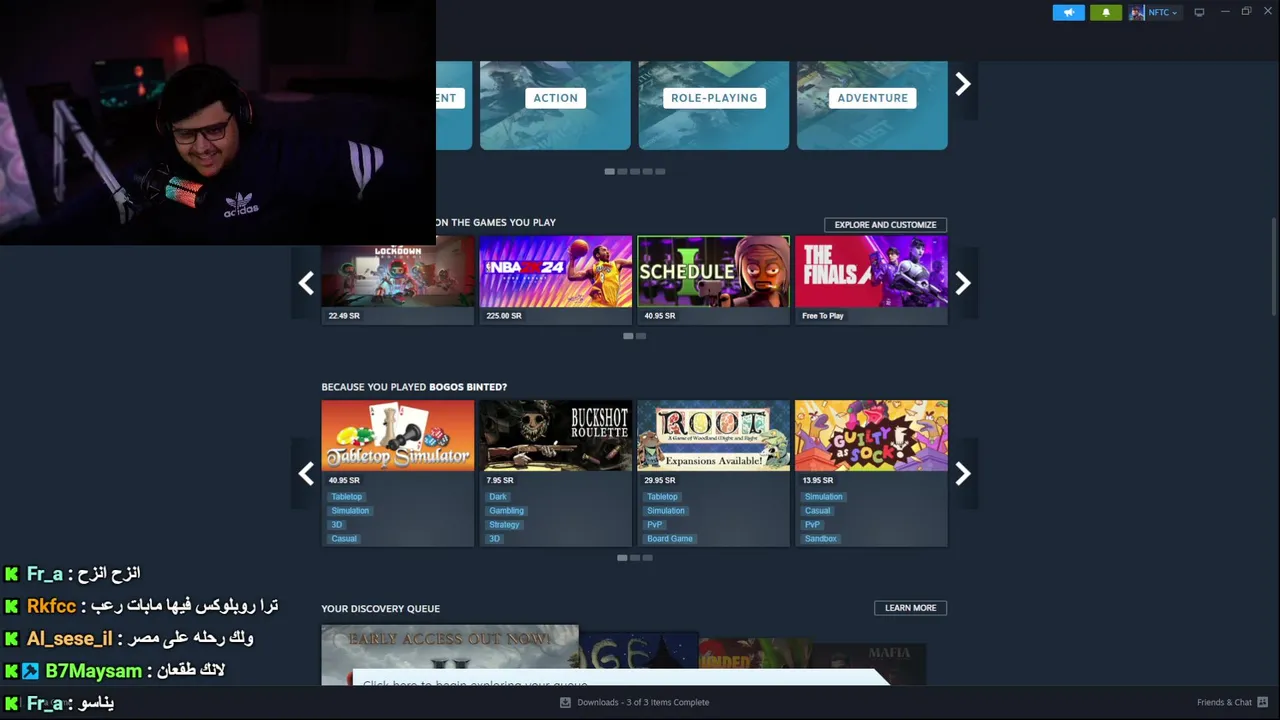
Task: Click the Friends & Chat icon
Action: pyautogui.click(x=1263, y=702)
